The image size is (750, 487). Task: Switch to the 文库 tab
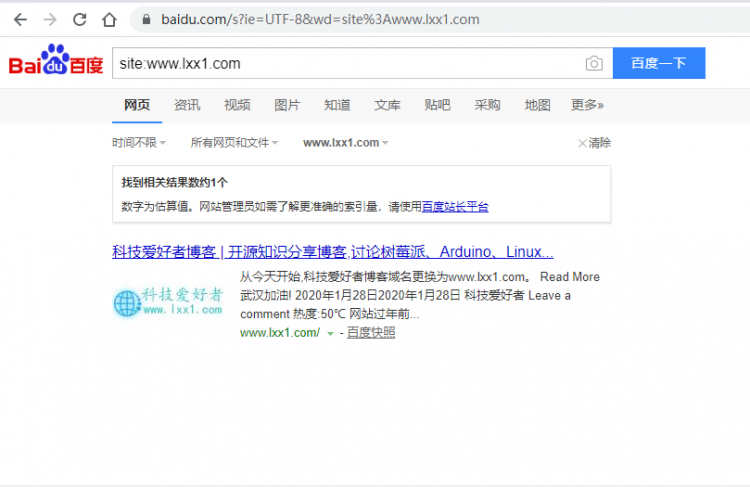pos(387,105)
